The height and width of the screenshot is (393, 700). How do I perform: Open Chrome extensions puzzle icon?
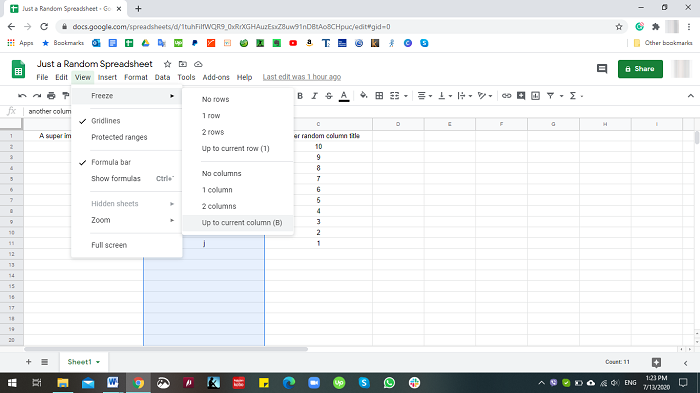tap(655, 27)
